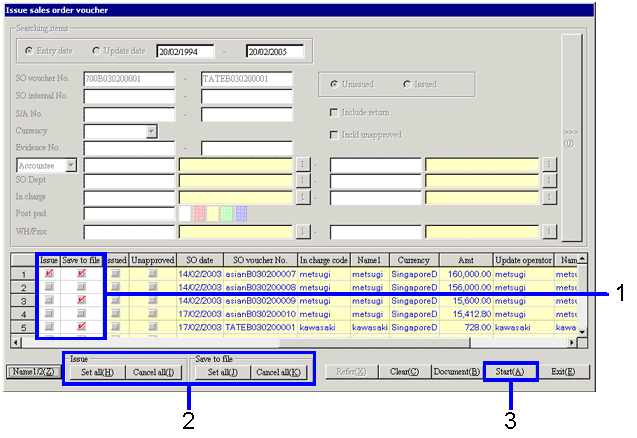Screen dimensions: 637x438
Task: Click the Name1/2(Z) button
Action: (x=34, y=372)
